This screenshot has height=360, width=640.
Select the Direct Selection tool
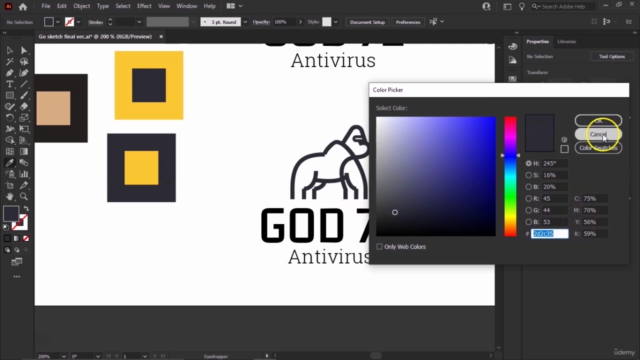24,51
